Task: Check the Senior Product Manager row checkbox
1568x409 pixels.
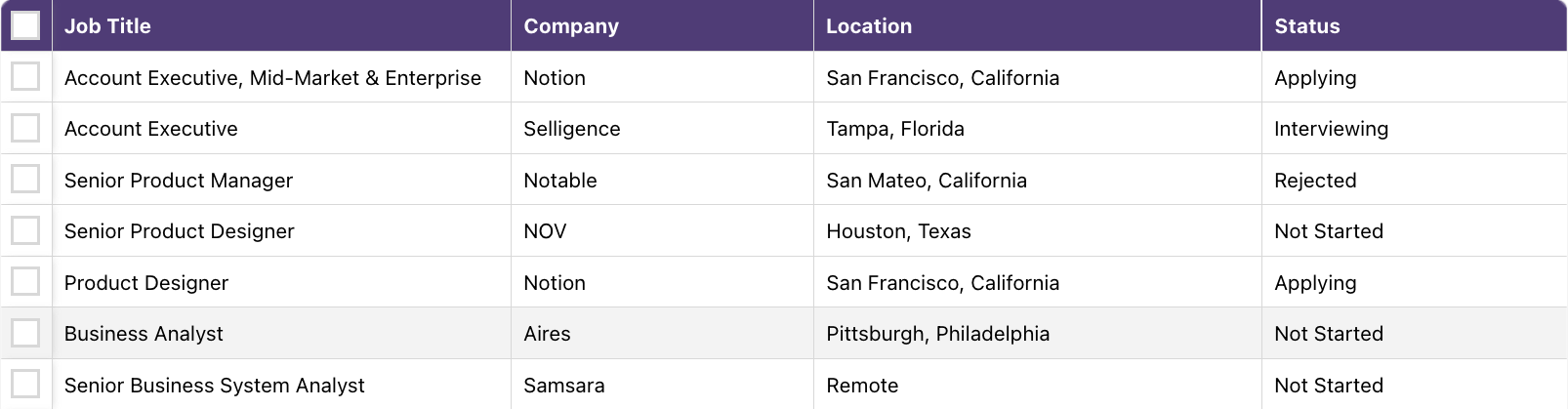Action: coord(25,180)
